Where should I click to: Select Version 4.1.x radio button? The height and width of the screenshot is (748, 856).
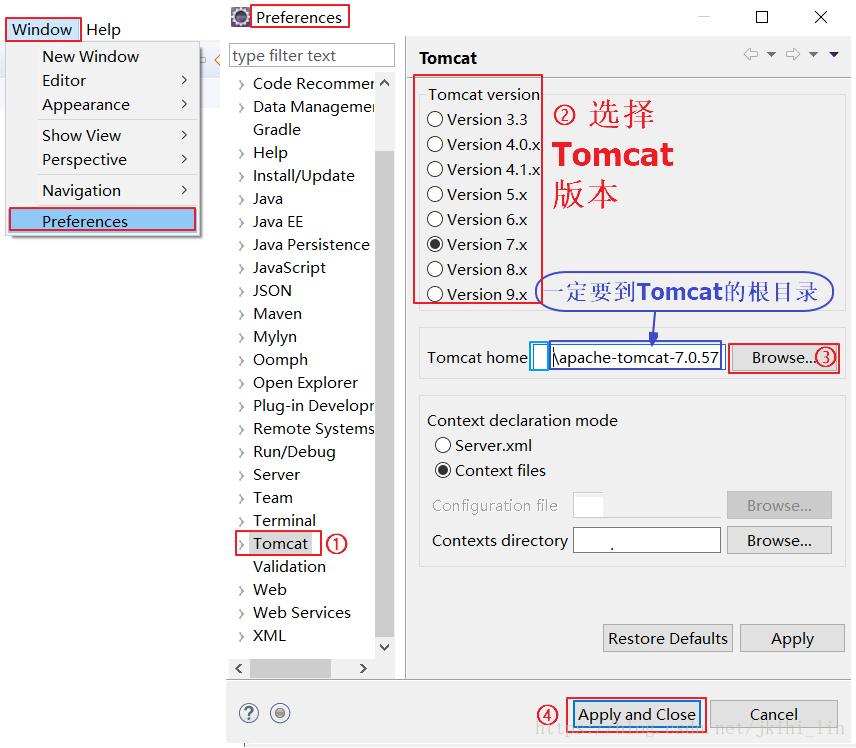(x=435, y=169)
